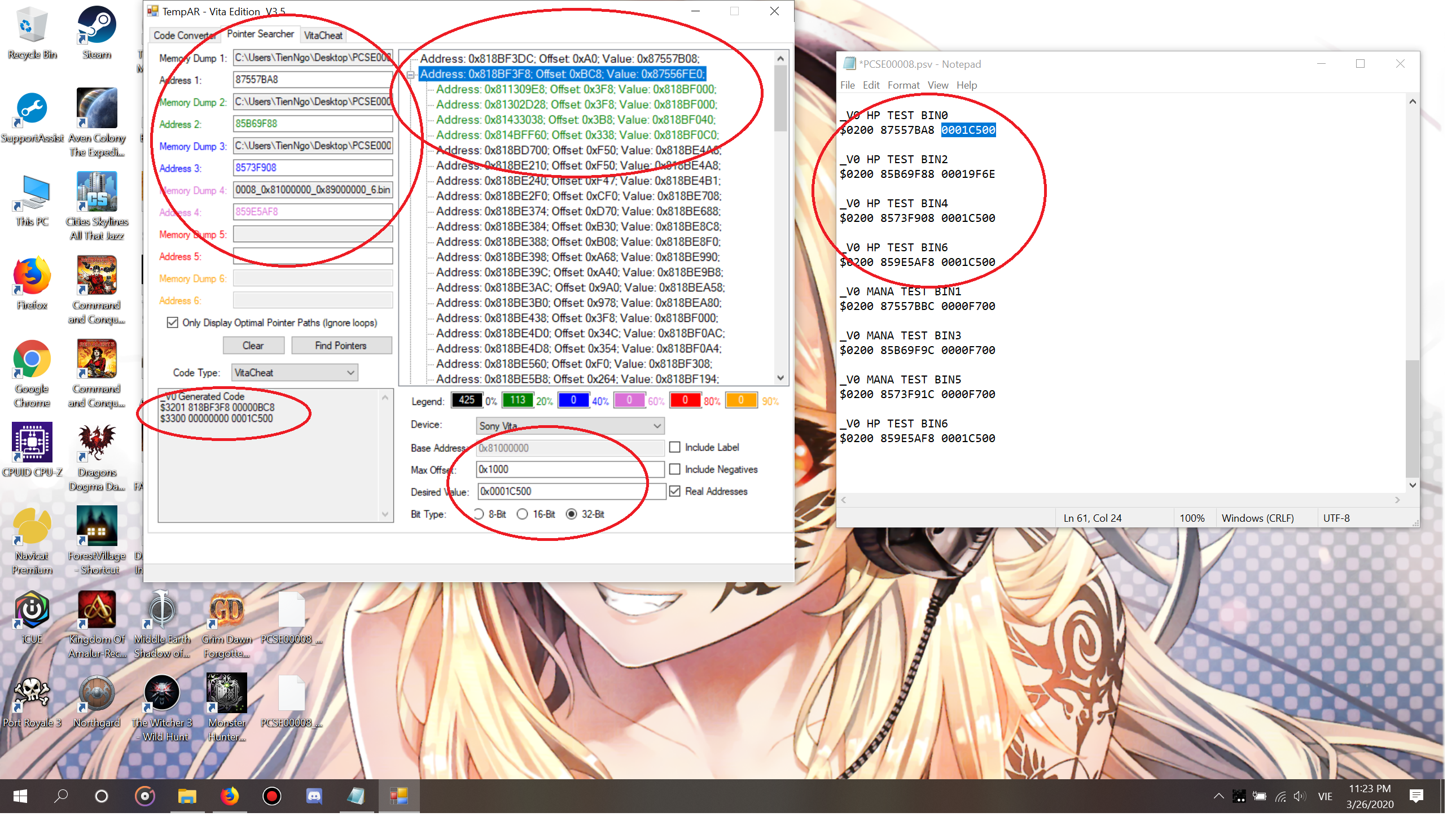Launch Steam from the desktop

97,31
